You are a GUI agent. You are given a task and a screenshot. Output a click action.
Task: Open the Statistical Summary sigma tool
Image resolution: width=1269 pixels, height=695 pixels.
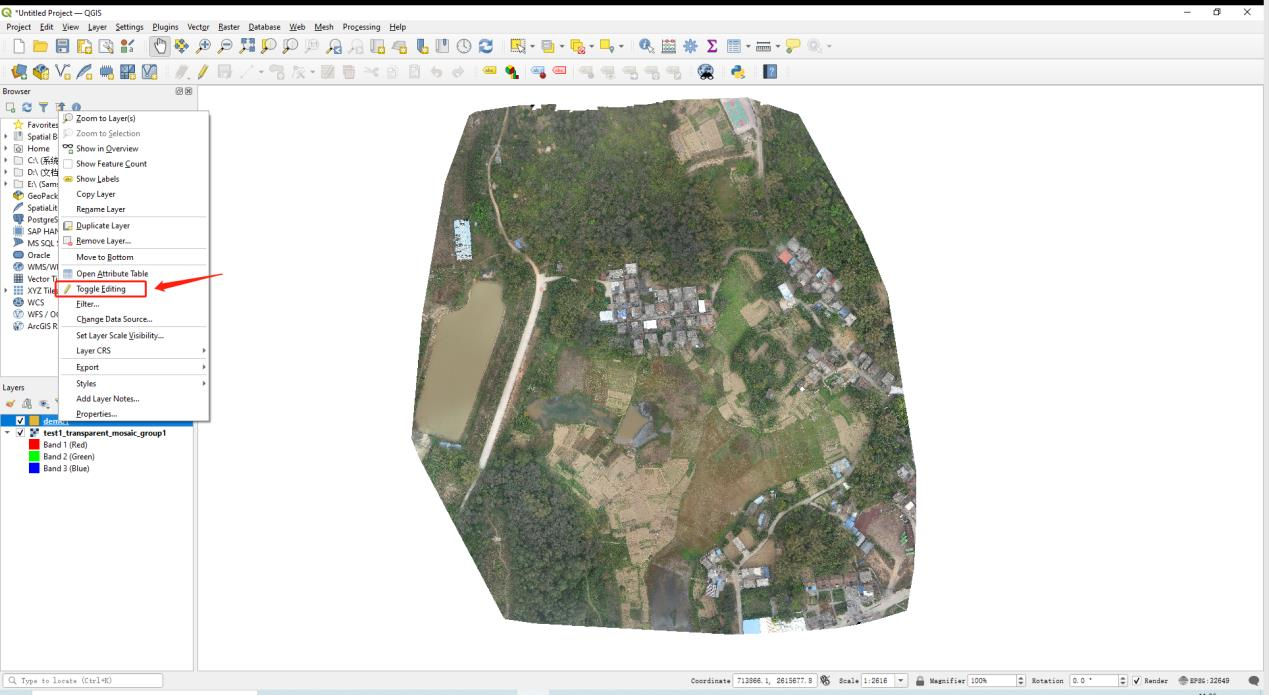(712, 46)
